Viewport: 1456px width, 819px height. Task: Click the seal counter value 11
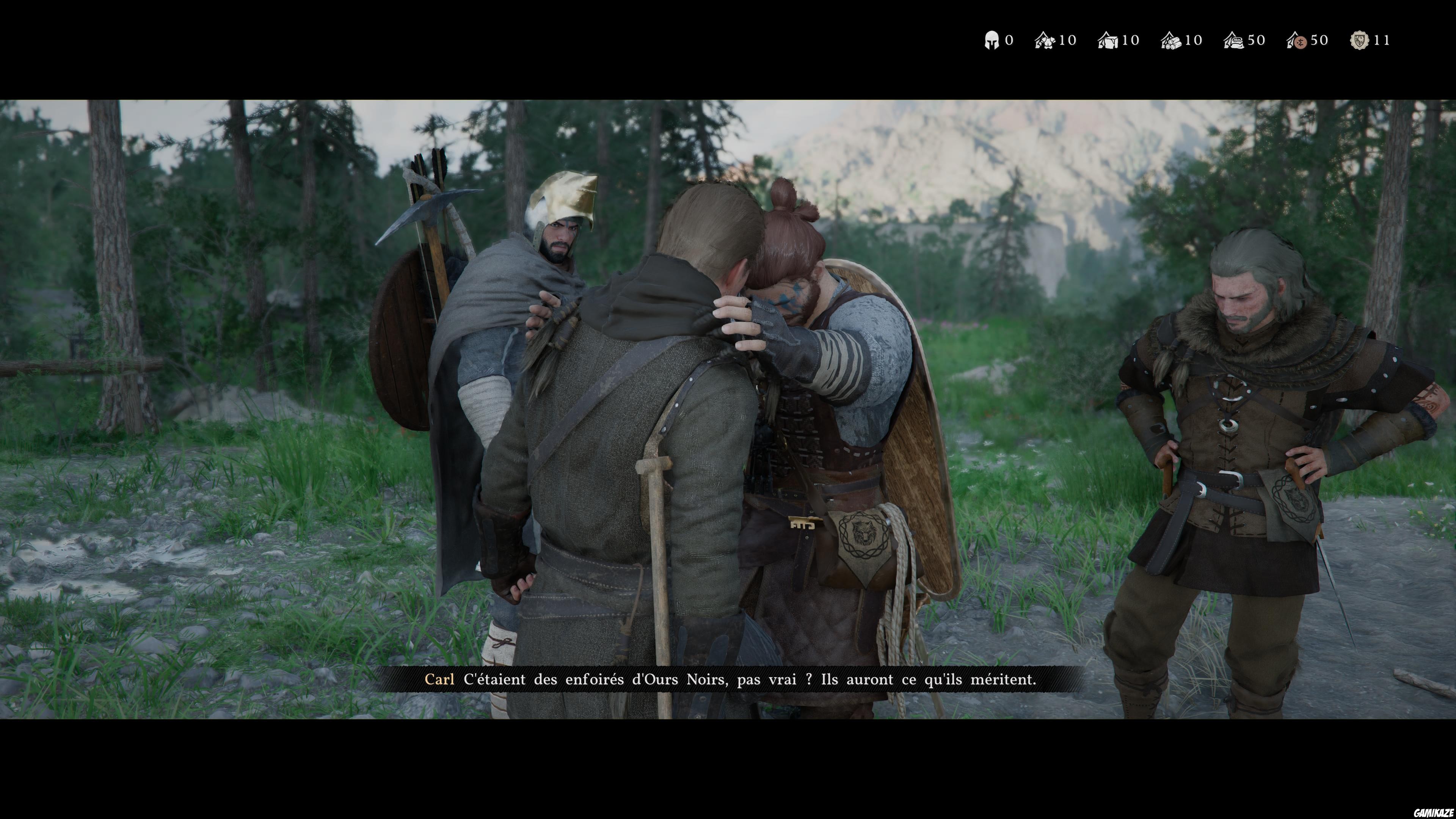pyautogui.click(x=1381, y=40)
